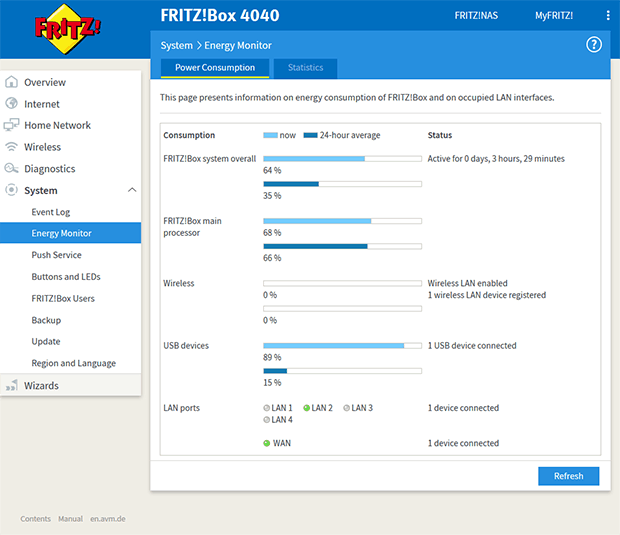This screenshot has height=535, width=620.
Task: Click the LAN 1 status indicator
Action: (267, 408)
